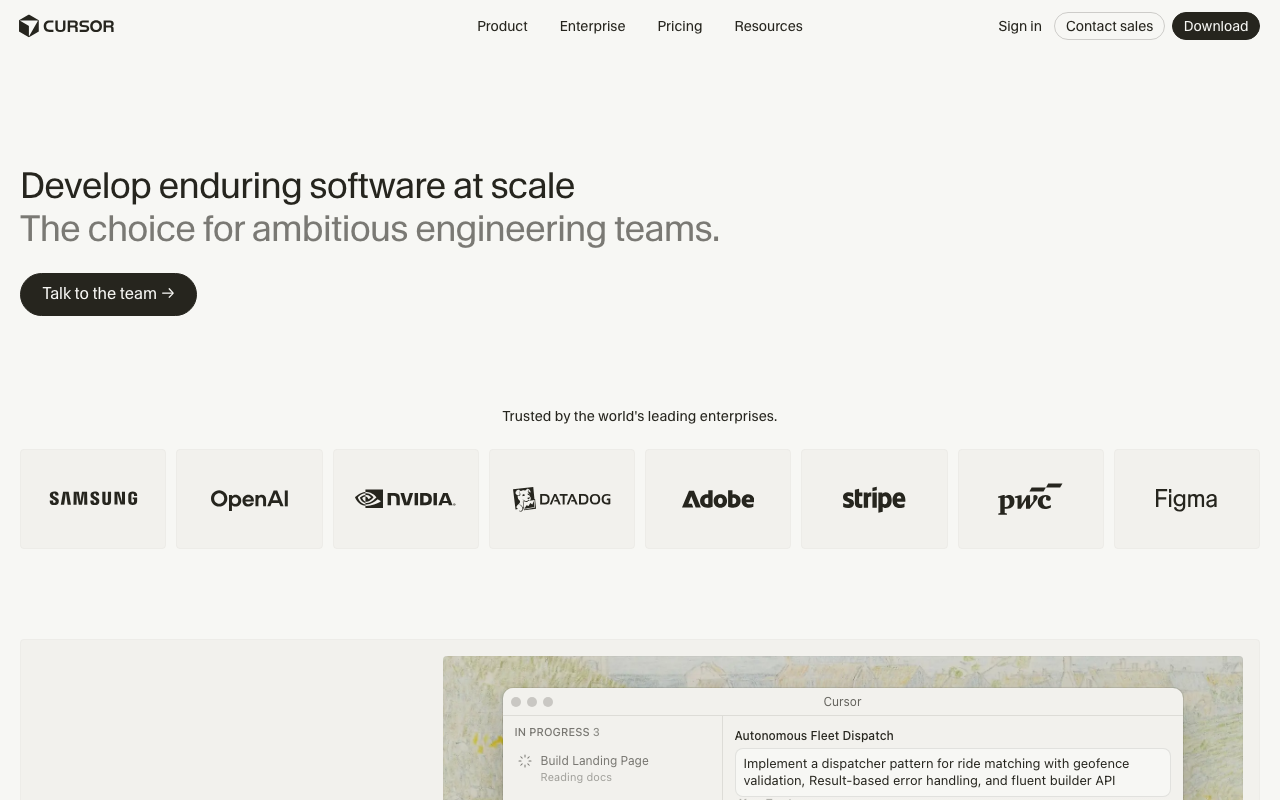The width and height of the screenshot is (1280, 800).
Task: Click the Adobe logo card
Action: (718, 499)
